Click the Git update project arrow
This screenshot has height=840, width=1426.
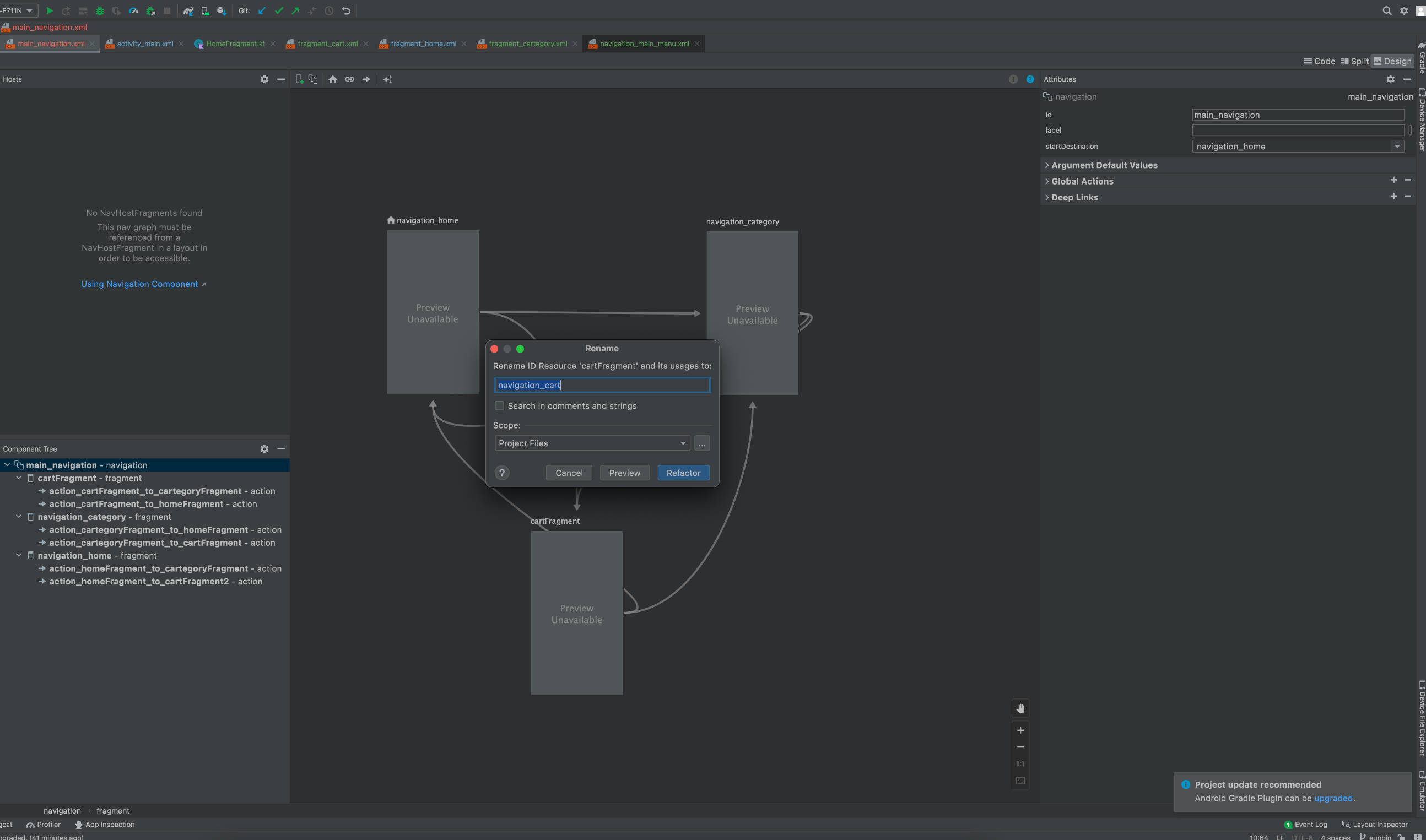pyautogui.click(x=262, y=11)
